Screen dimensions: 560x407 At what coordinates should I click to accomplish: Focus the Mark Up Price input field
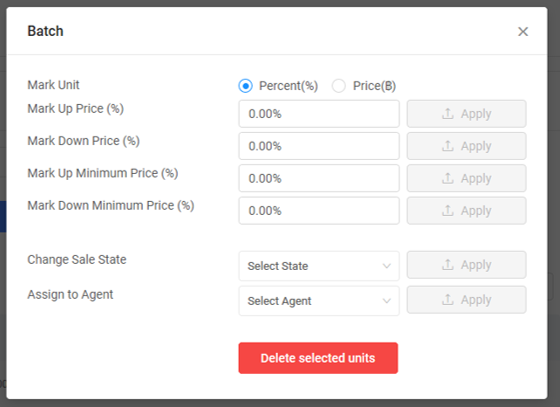(319, 114)
